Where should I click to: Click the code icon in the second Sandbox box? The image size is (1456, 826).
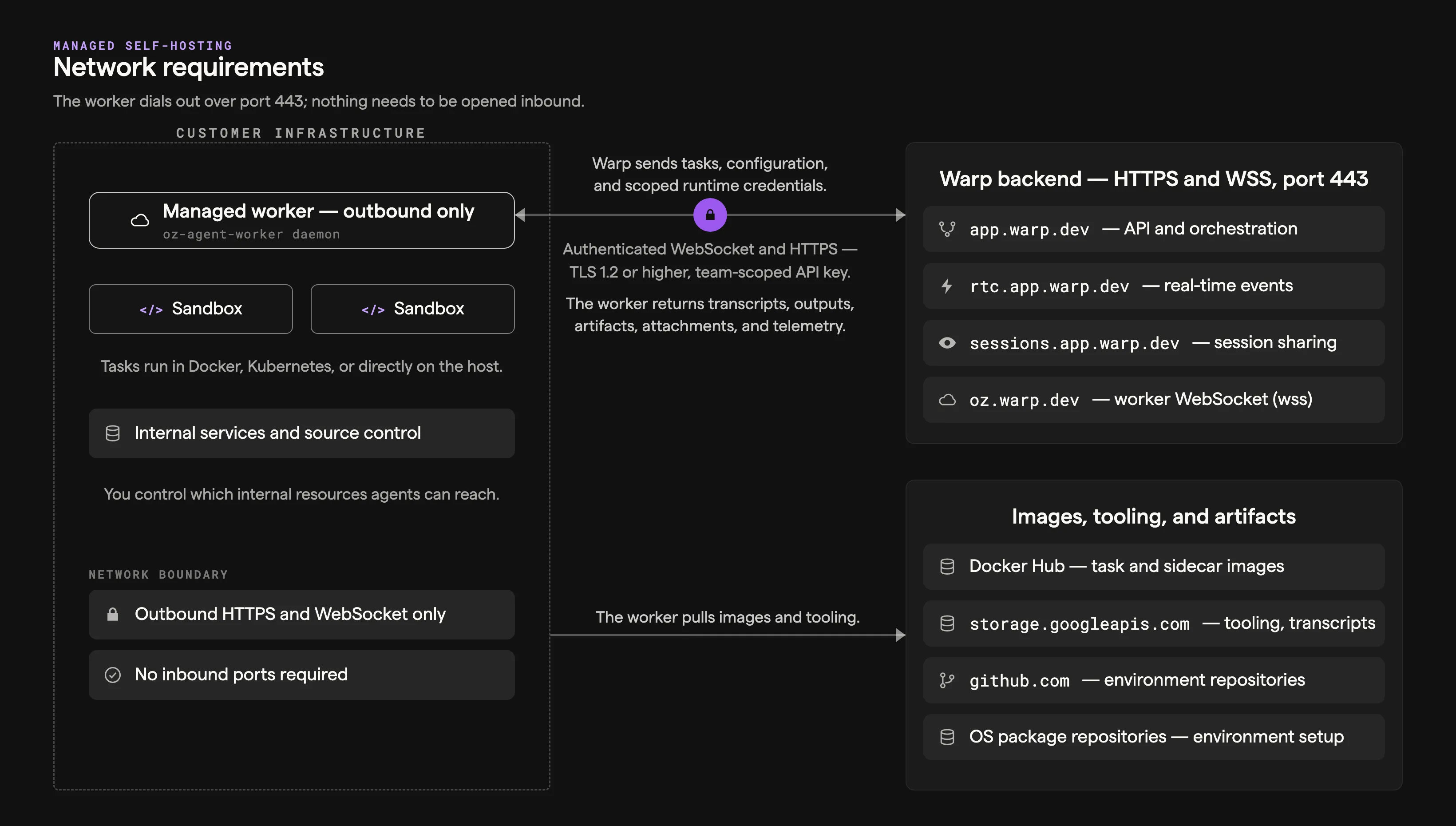373,310
